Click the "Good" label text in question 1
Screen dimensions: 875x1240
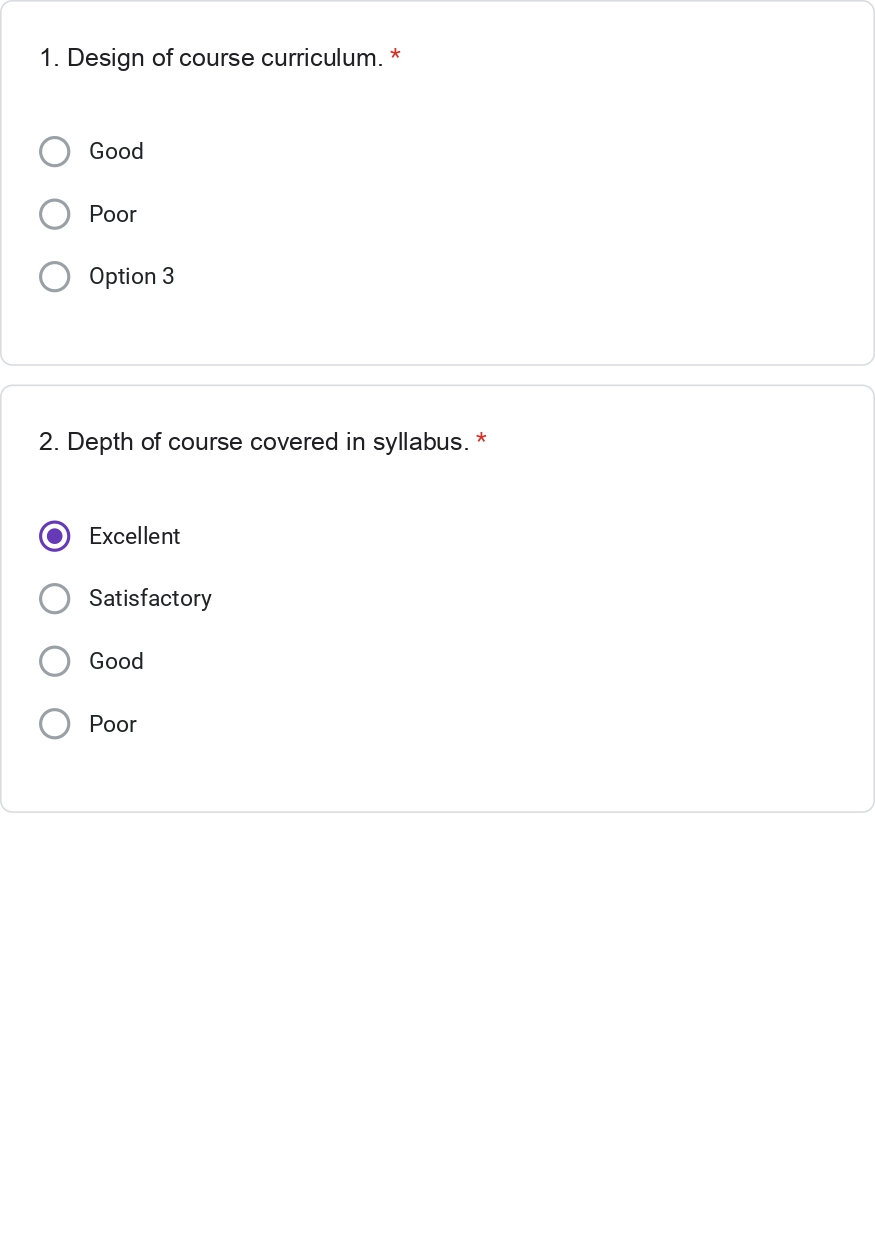(x=116, y=152)
